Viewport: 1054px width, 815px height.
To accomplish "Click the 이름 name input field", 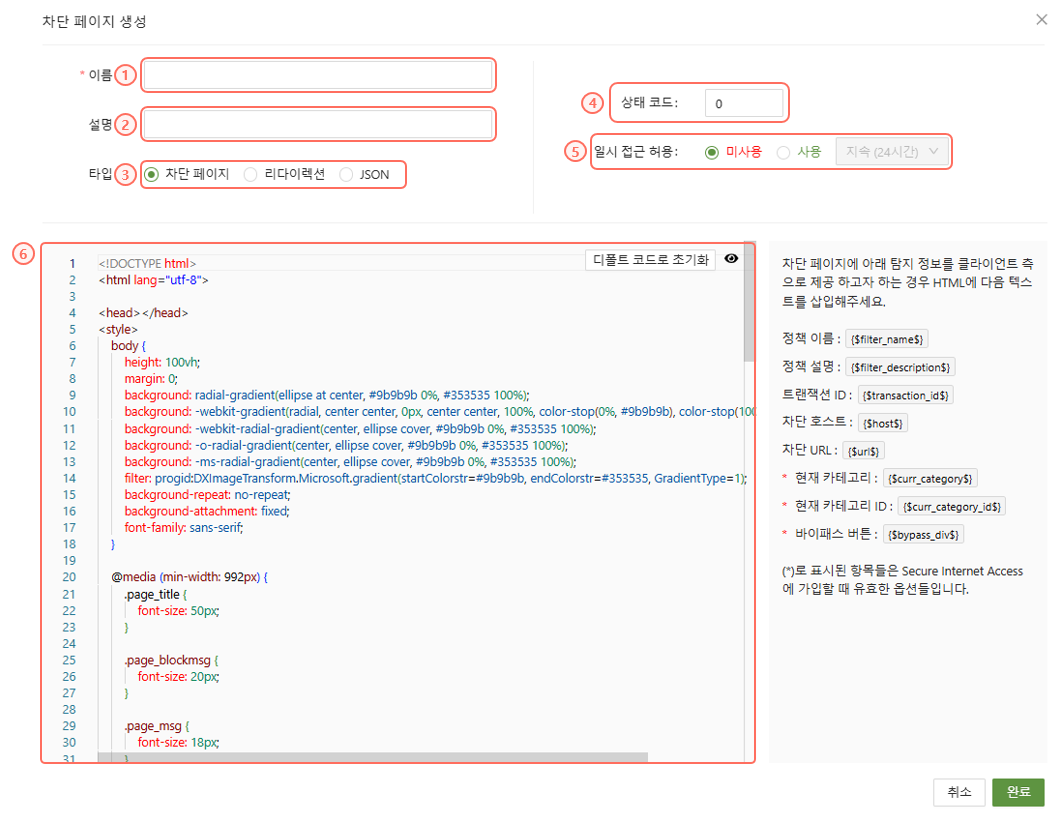I will tap(318, 75).
